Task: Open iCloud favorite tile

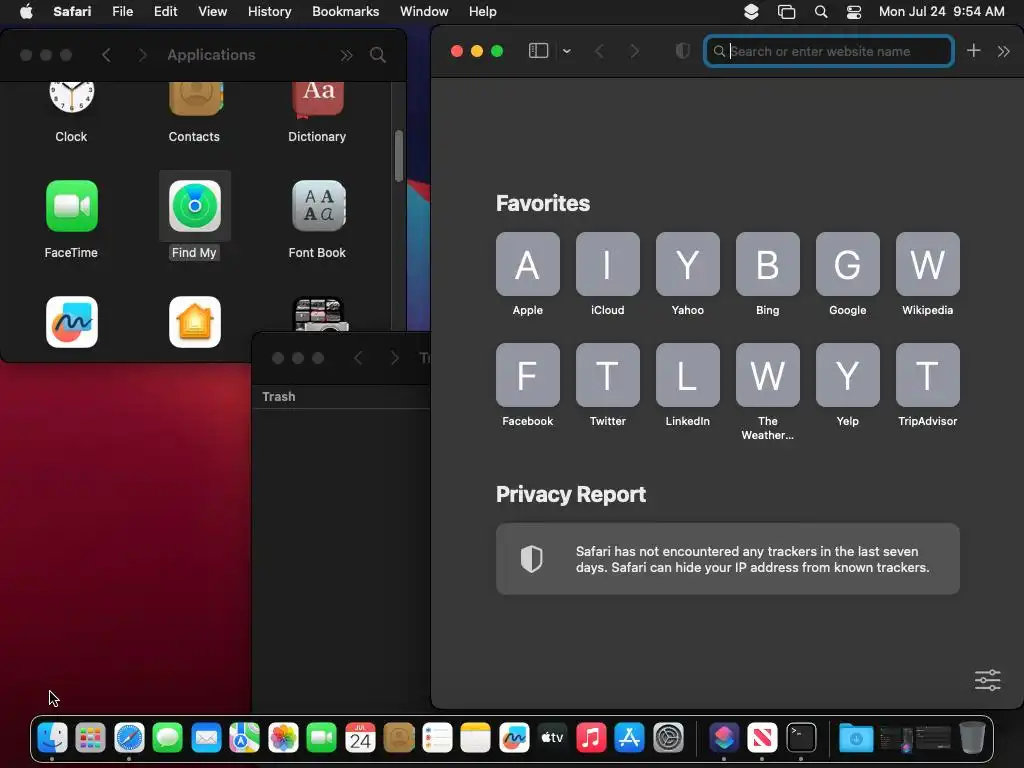Action: pos(607,264)
